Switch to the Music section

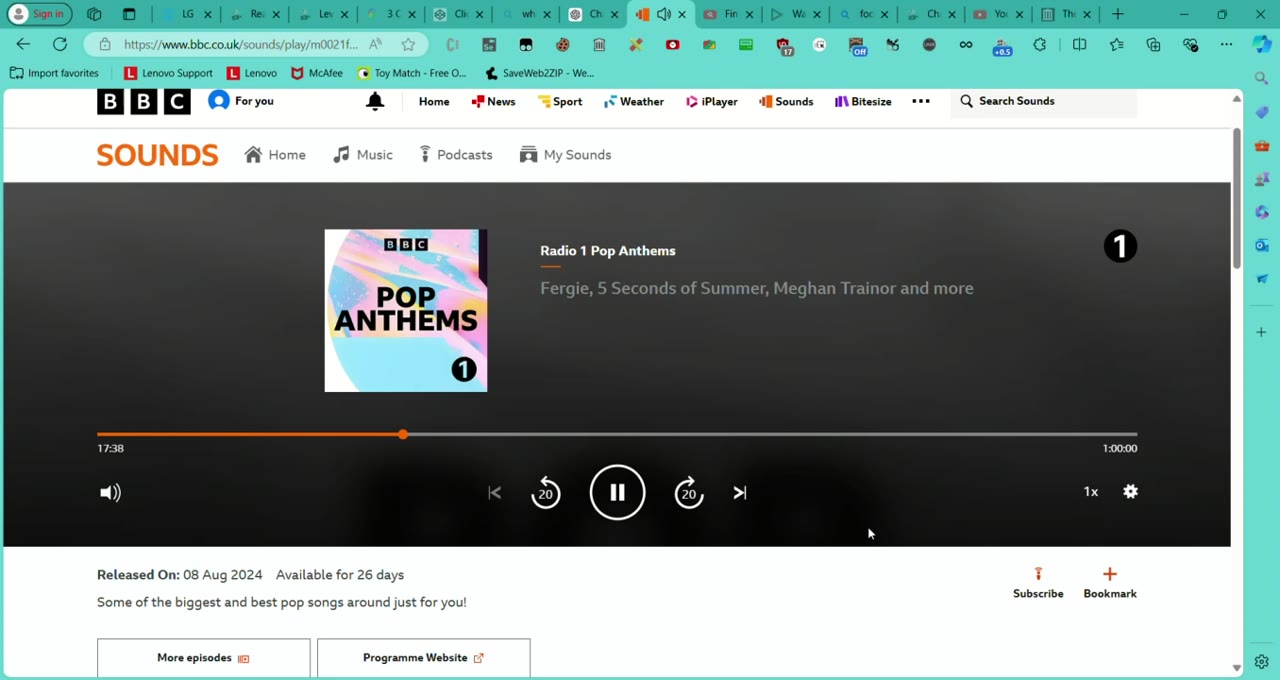coord(363,155)
